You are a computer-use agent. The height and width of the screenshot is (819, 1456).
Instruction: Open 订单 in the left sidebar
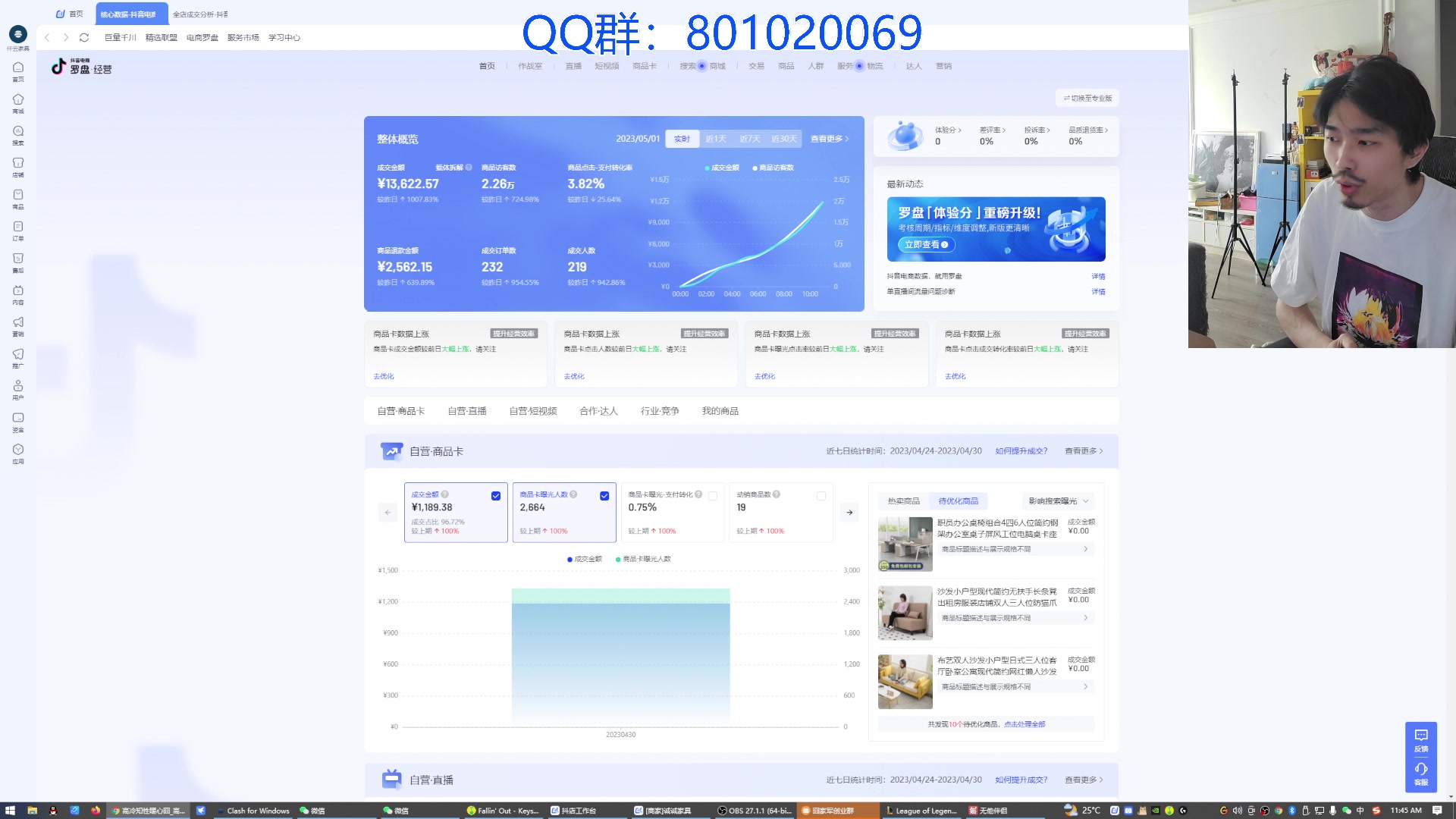(x=18, y=231)
